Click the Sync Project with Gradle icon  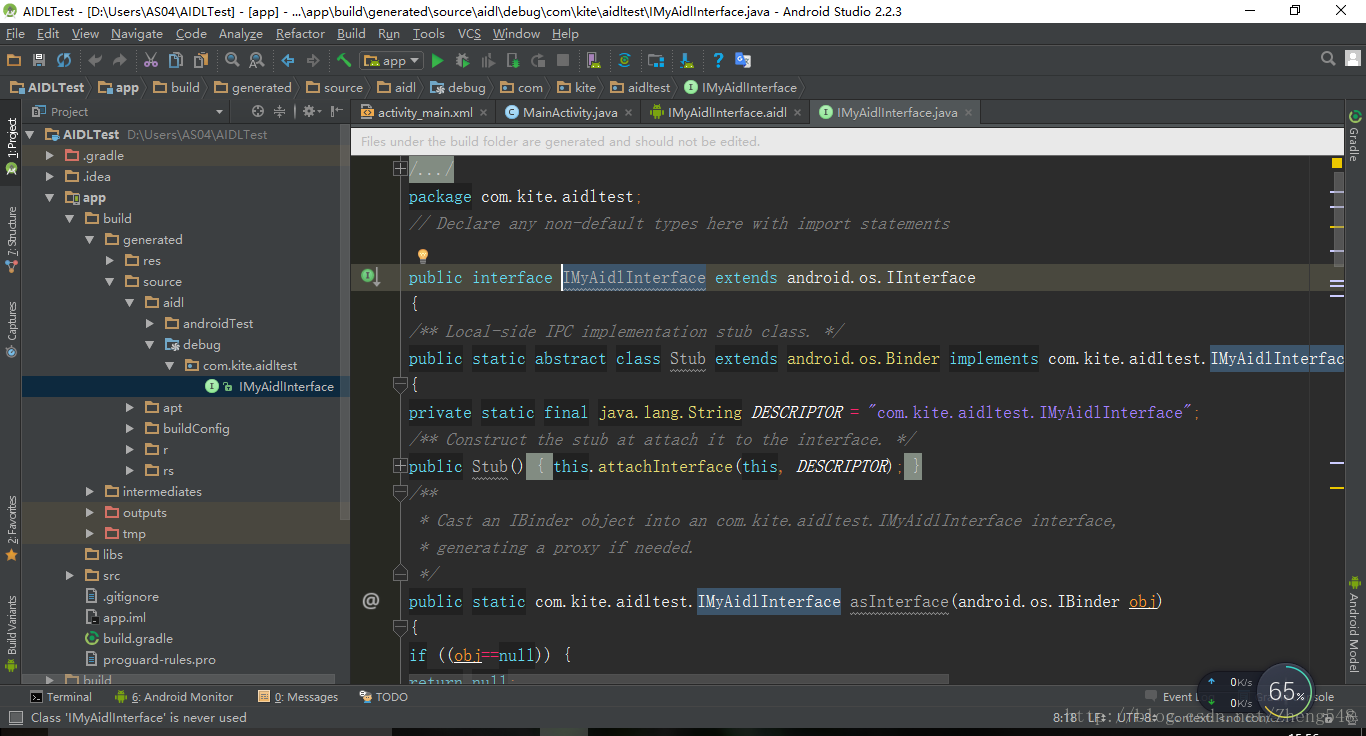(624, 61)
